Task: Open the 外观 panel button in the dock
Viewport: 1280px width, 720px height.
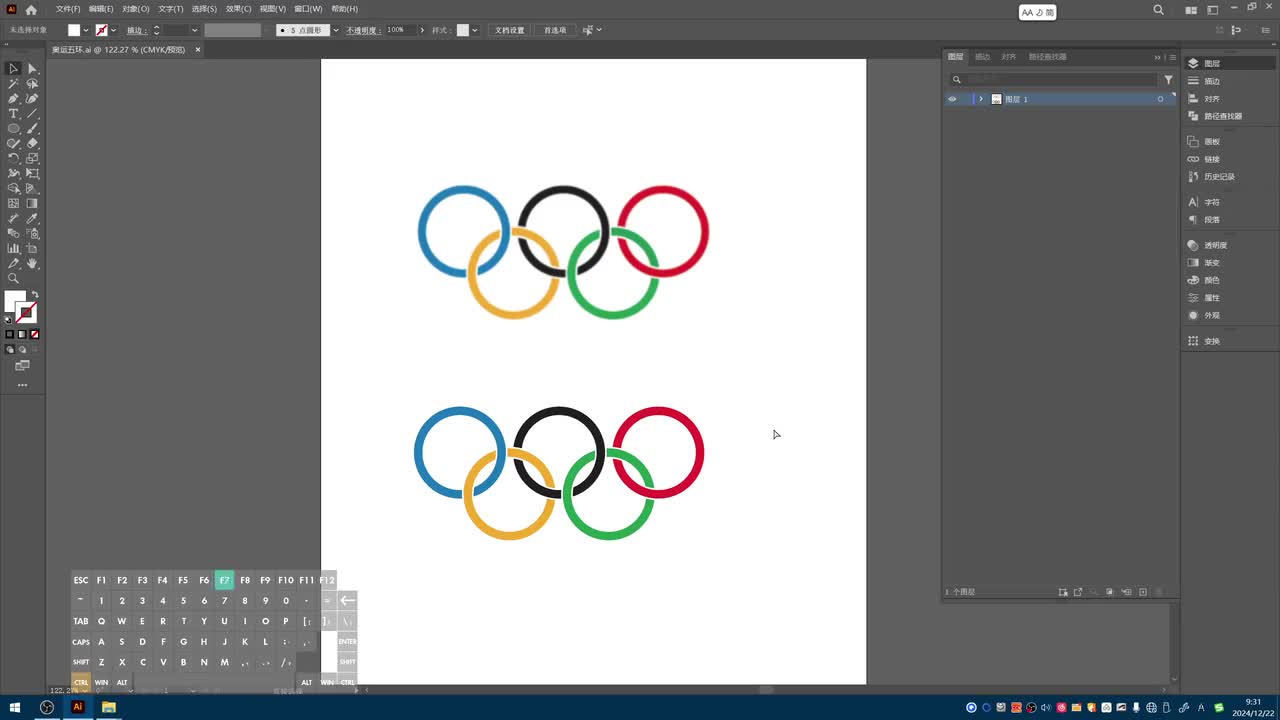Action: point(1204,315)
